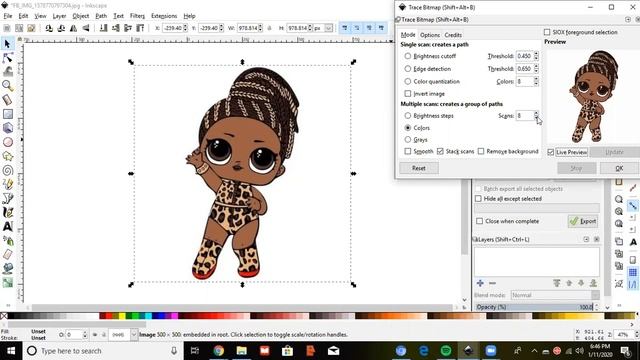Activate the Text tool in toolbox
This screenshot has width=640, height=360.
tap(7, 226)
